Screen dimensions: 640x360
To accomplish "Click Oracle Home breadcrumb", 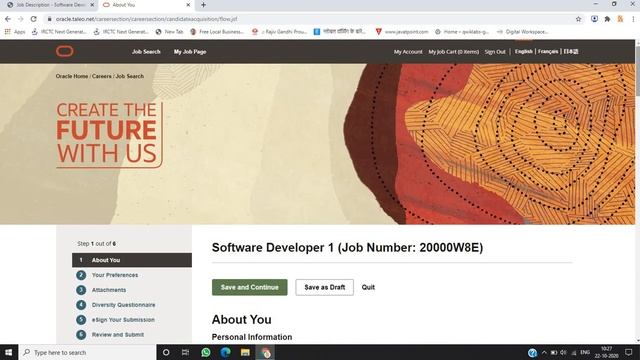I will click(x=72, y=76).
